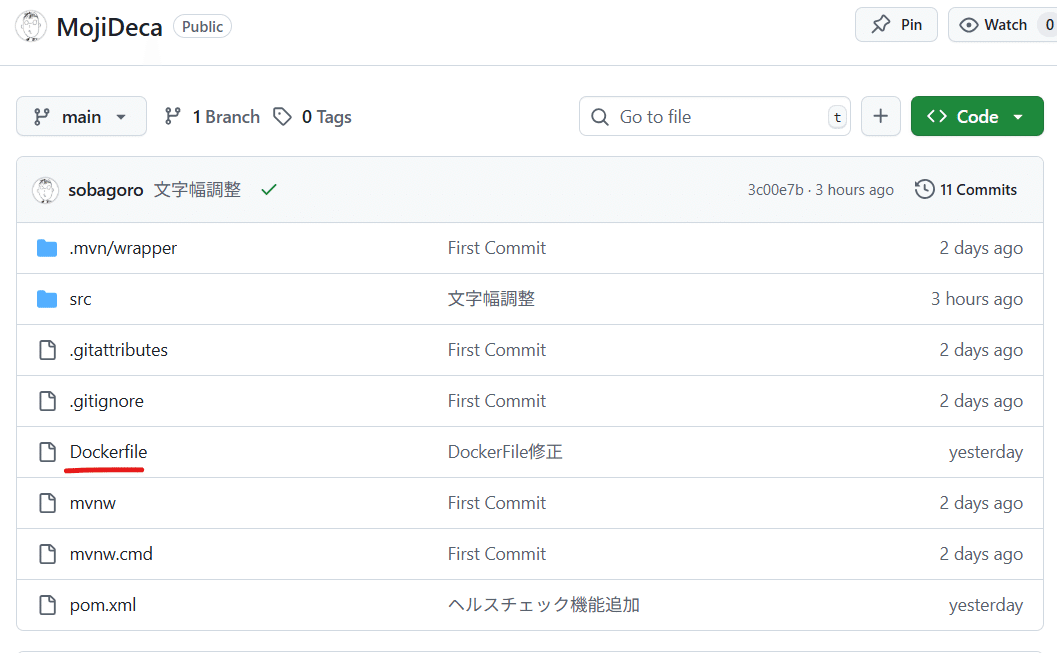The image size is (1057, 653).
Task: Click the sobagoro commit author avatar
Action: click(46, 190)
